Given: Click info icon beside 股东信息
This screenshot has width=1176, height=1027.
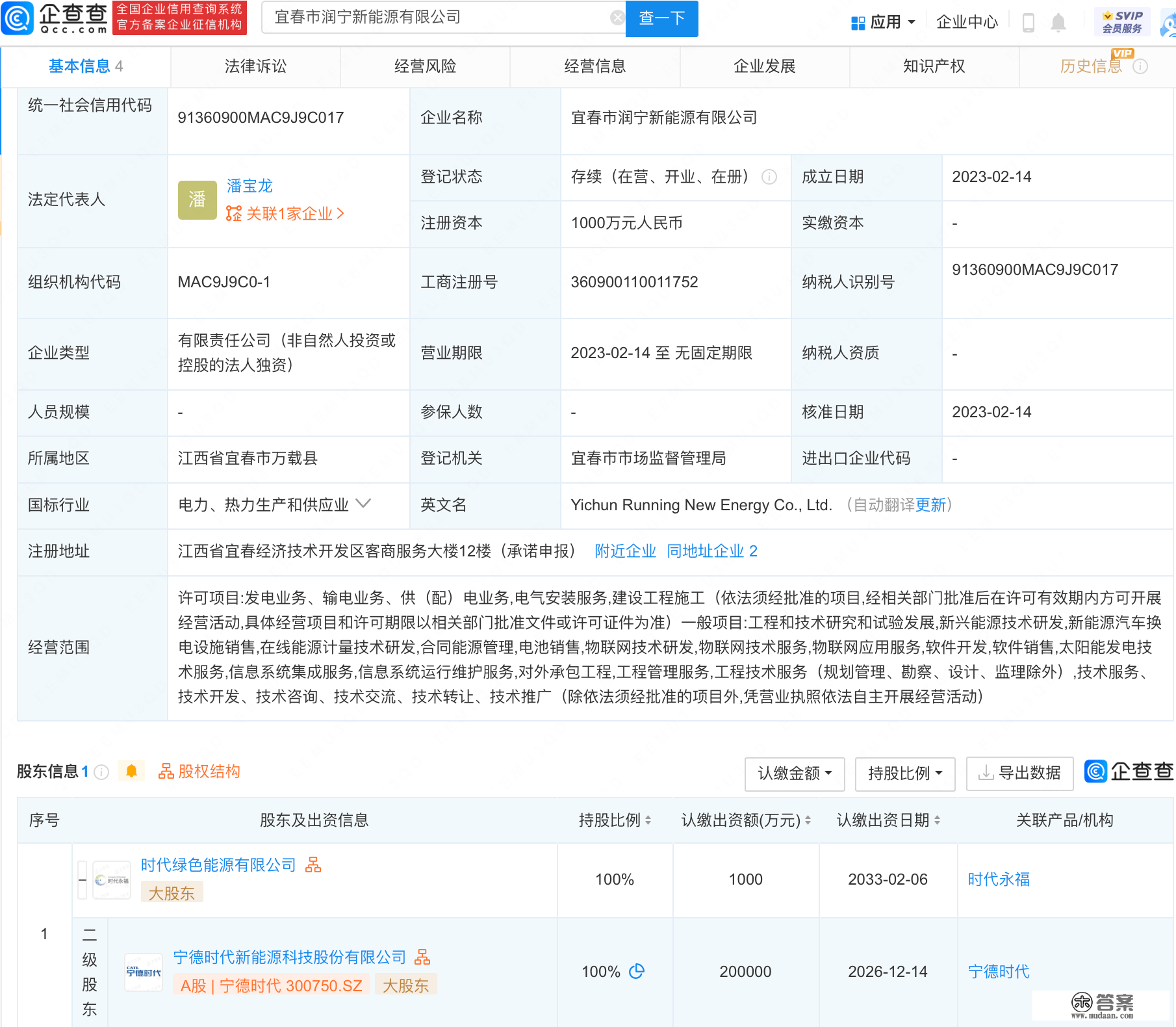Looking at the screenshot, I should click(101, 772).
